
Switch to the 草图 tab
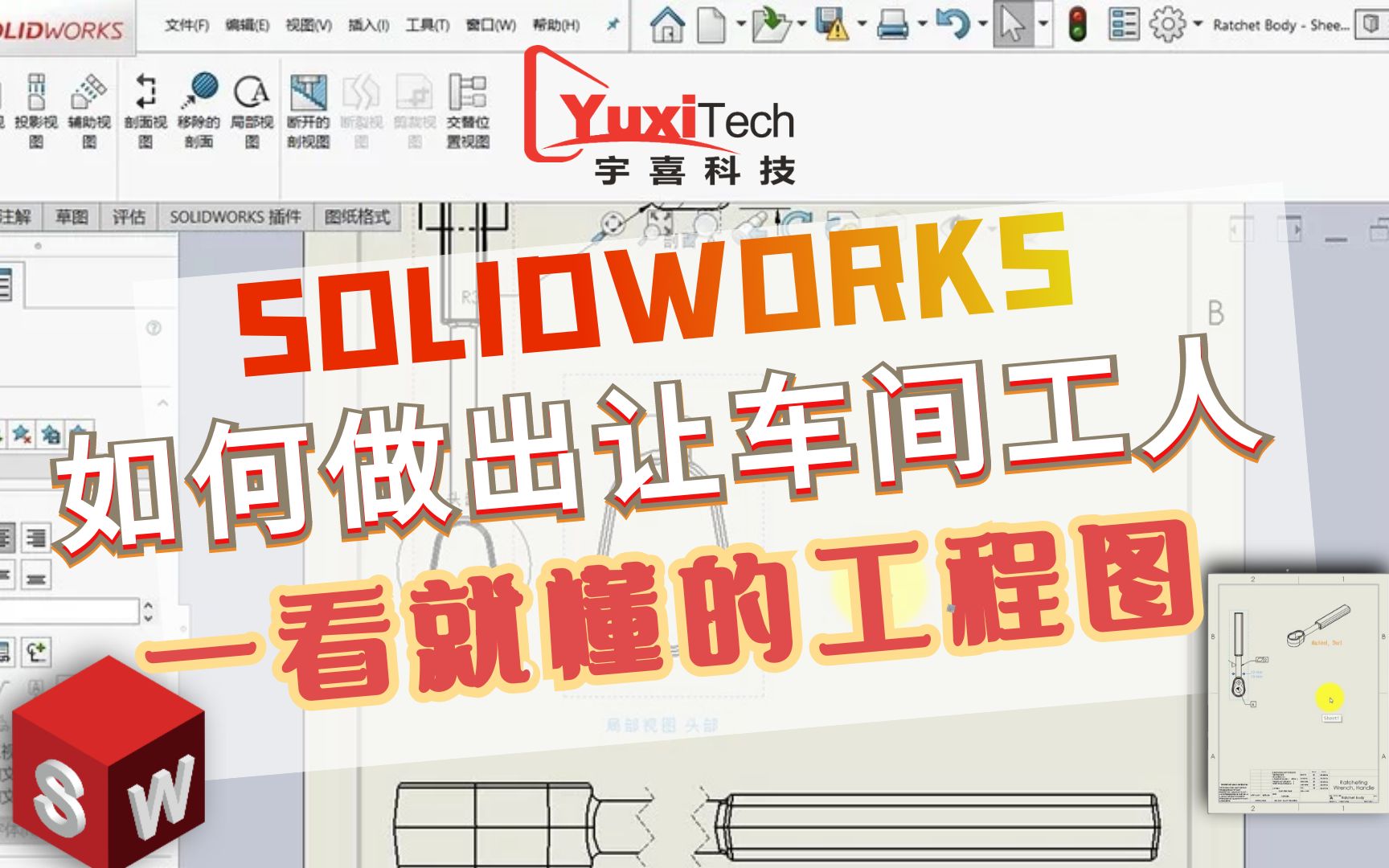[x=72, y=217]
